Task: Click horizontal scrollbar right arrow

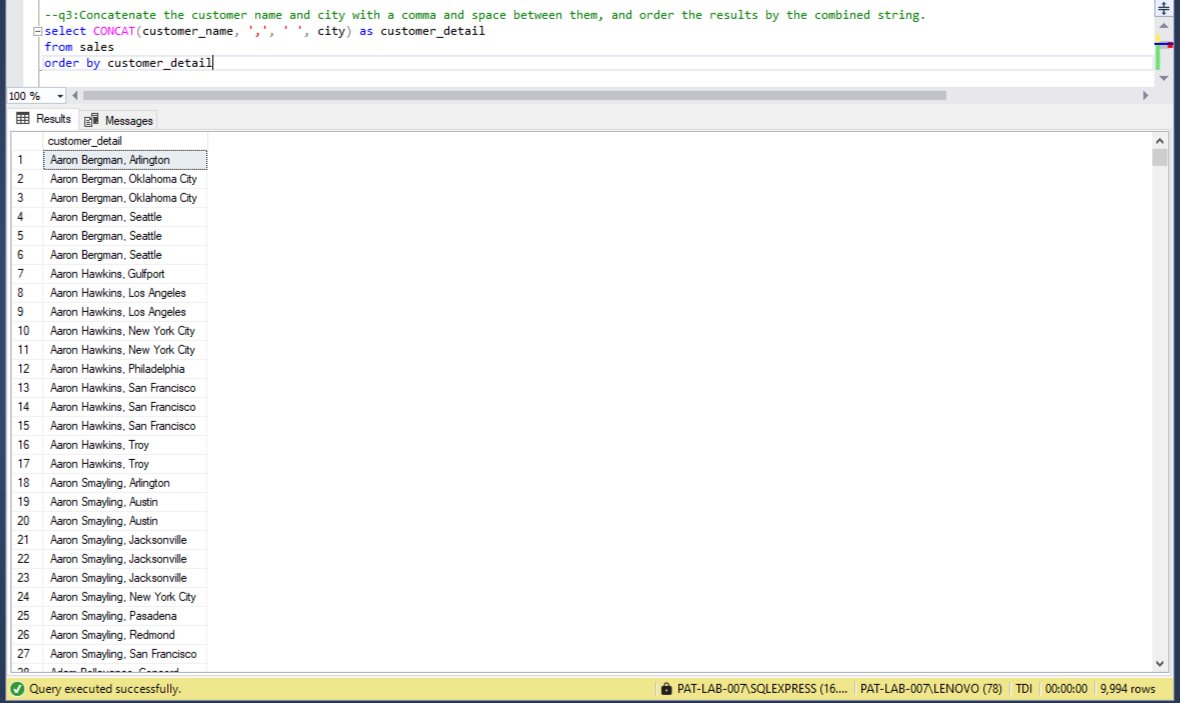Action: click(1145, 96)
